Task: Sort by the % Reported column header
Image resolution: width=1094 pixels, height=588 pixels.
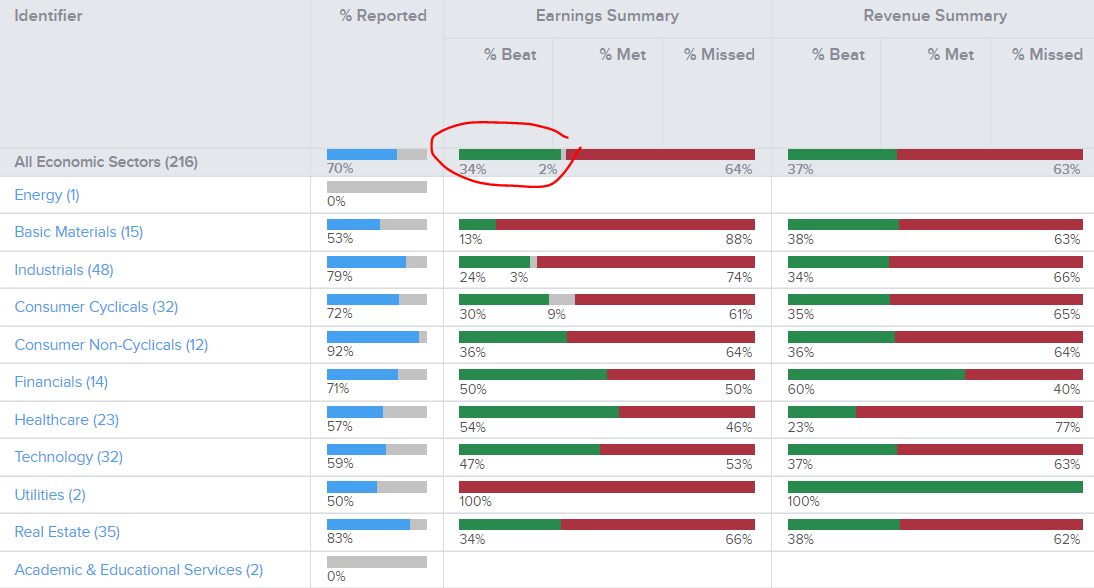Action: [383, 16]
